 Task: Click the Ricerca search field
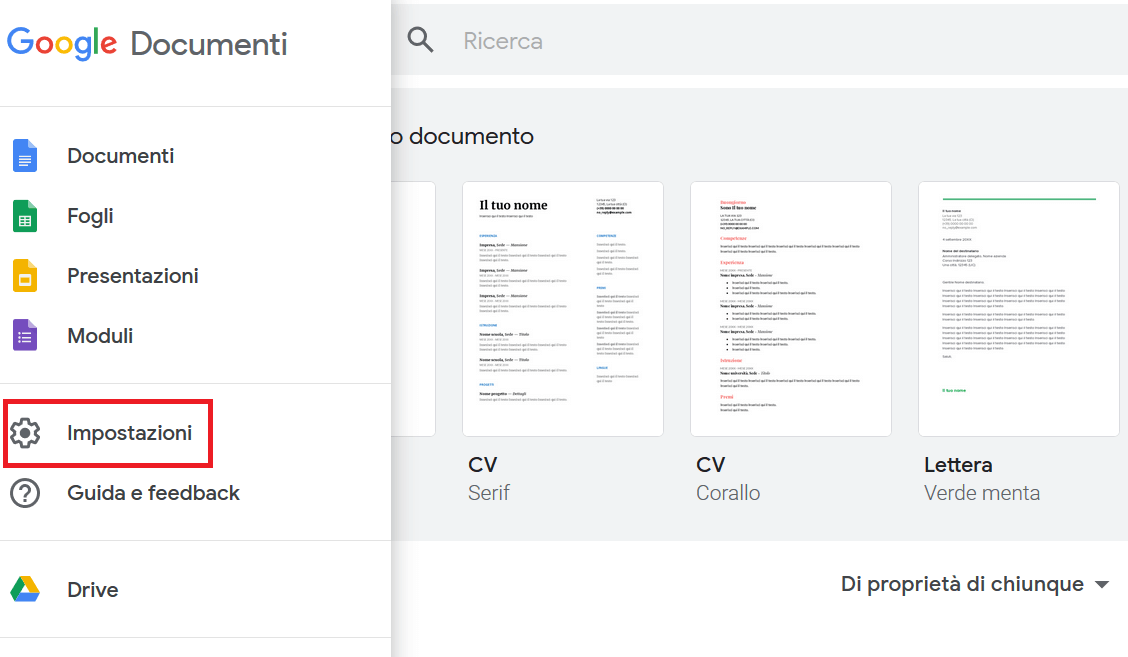tap(760, 40)
